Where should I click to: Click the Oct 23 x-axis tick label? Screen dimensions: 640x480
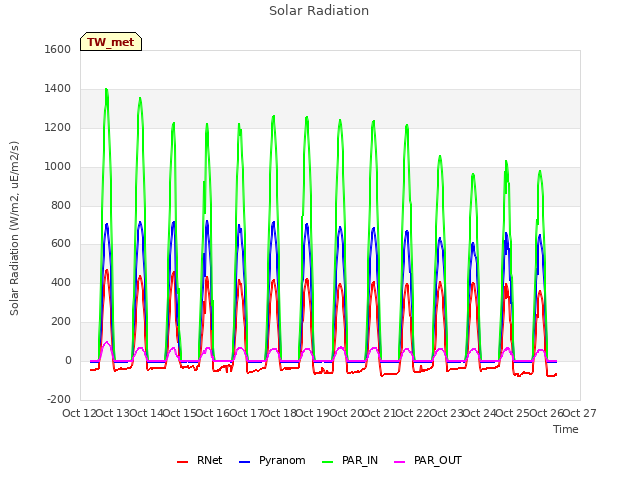[446, 413]
